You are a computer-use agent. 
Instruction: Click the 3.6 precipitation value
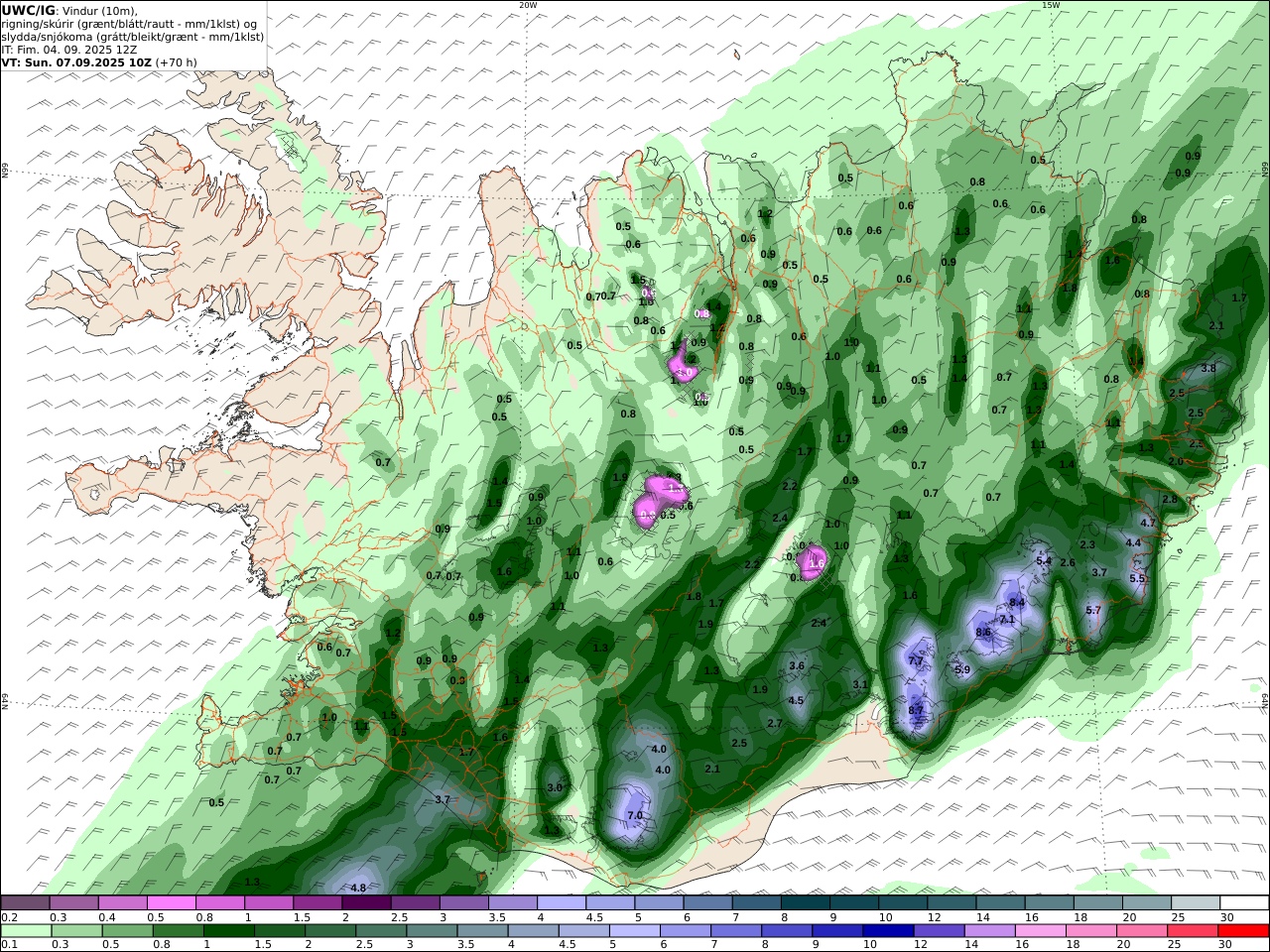point(796,665)
